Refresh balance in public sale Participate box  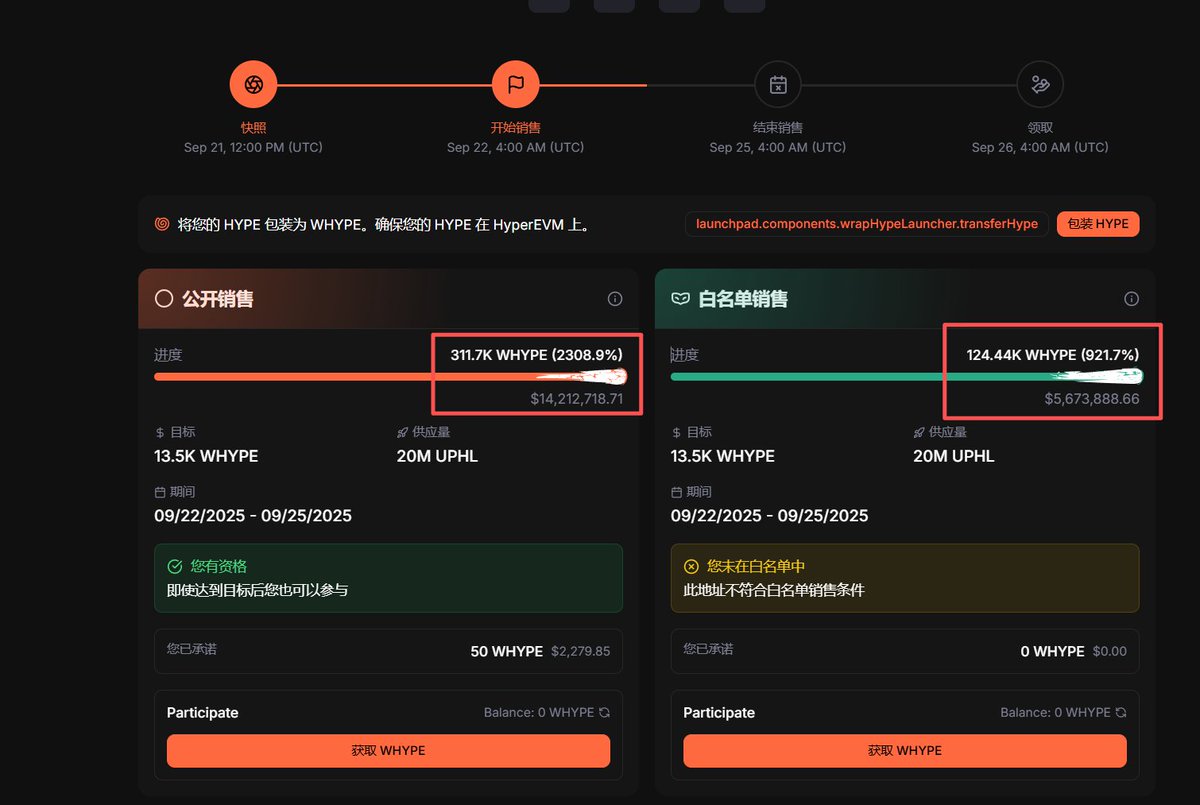[604, 713]
